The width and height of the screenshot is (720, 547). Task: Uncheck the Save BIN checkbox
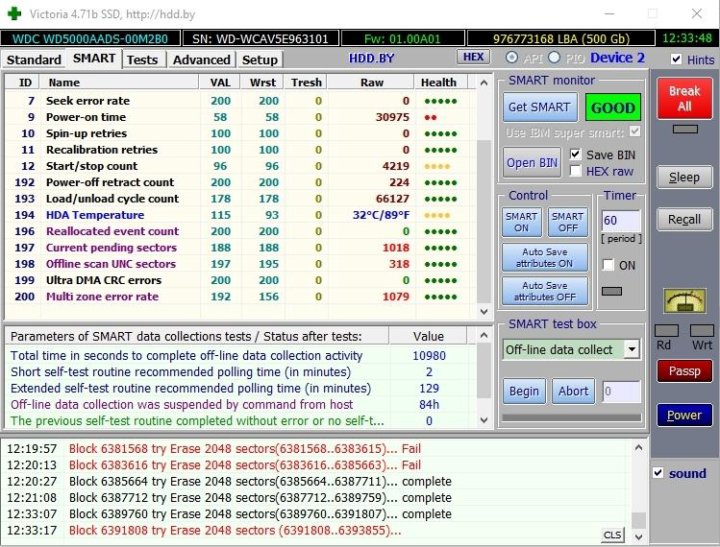tap(576, 155)
